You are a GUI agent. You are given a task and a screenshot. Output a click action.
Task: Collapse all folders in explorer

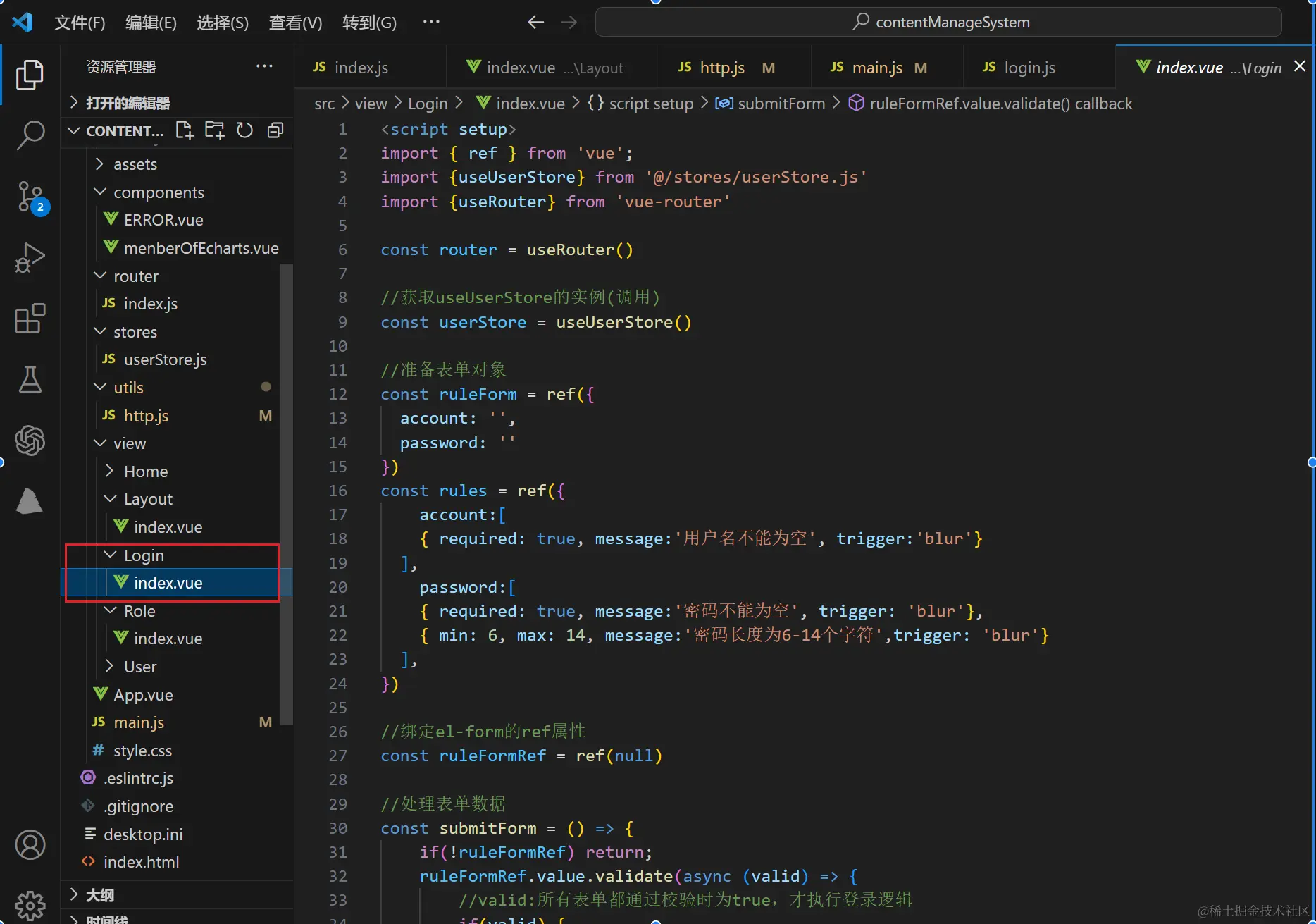275,130
